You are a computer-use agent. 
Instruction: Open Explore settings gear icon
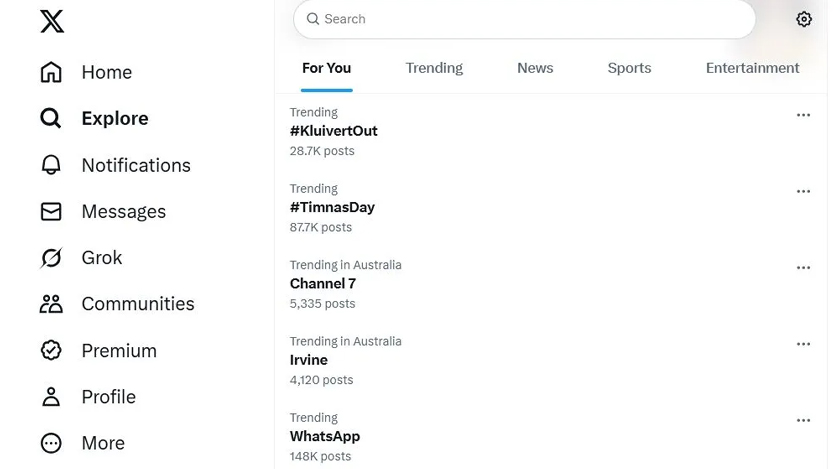click(x=803, y=19)
